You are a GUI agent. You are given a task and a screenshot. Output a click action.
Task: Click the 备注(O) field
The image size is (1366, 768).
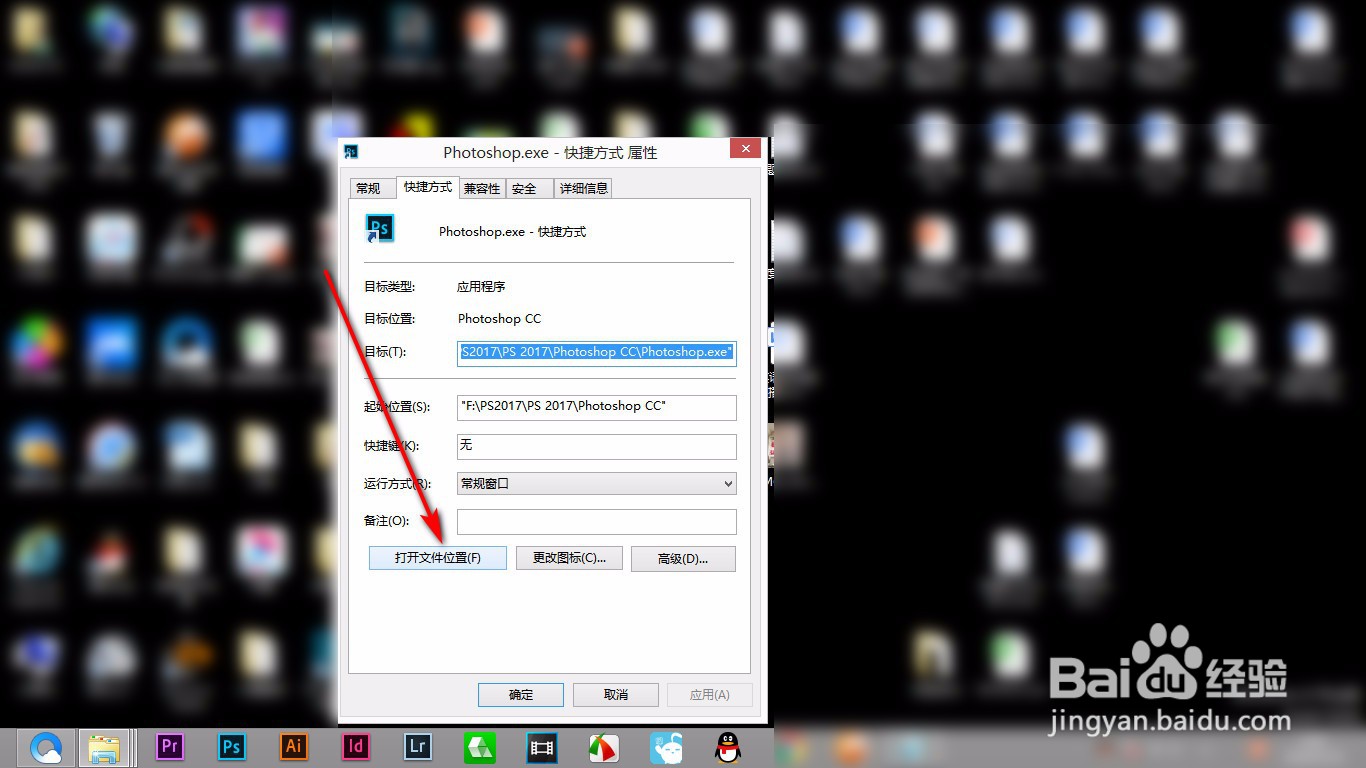[x=597, y=521]
